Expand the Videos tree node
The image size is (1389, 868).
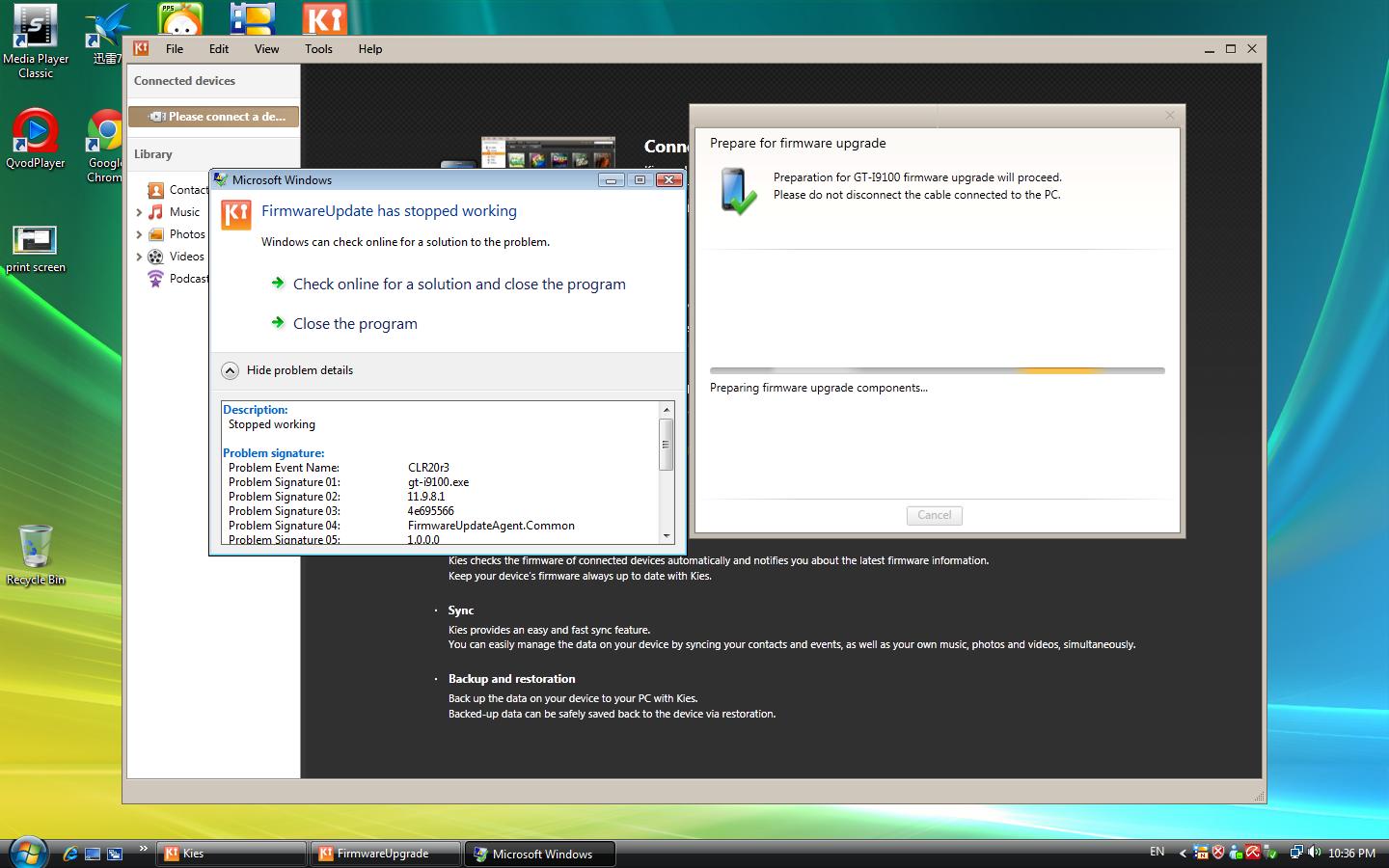pos(139,257)
